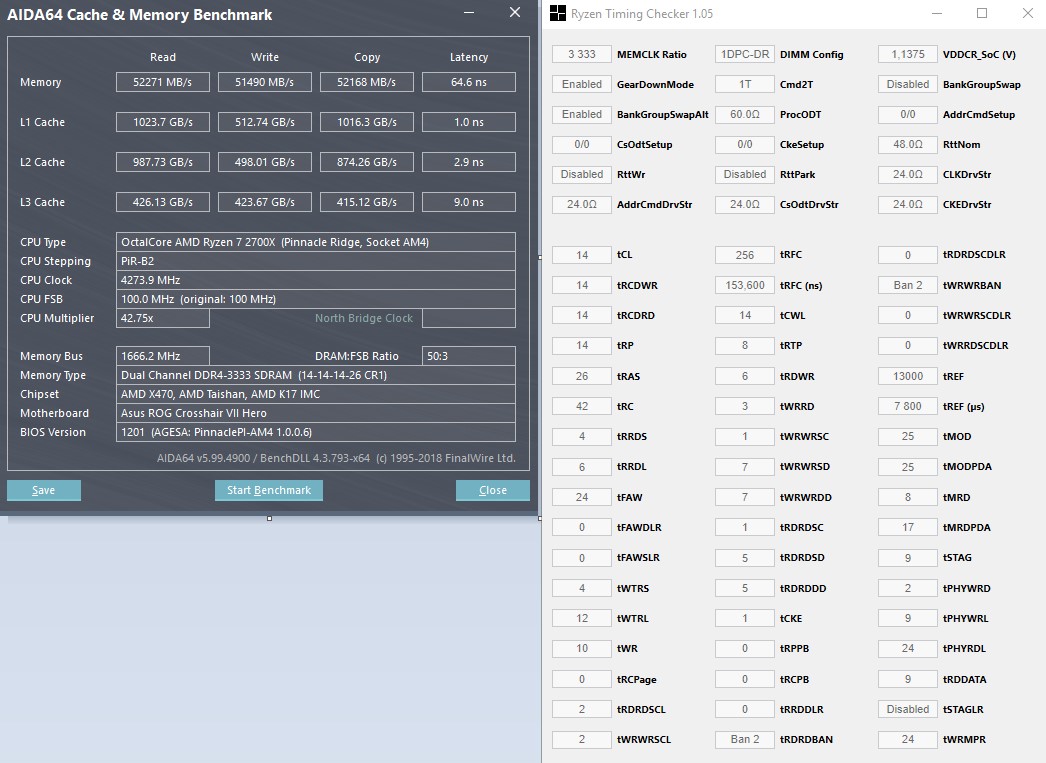Click the tWTRL value 12
Viewport: 1046px width, 763px height.
(582, 618)
